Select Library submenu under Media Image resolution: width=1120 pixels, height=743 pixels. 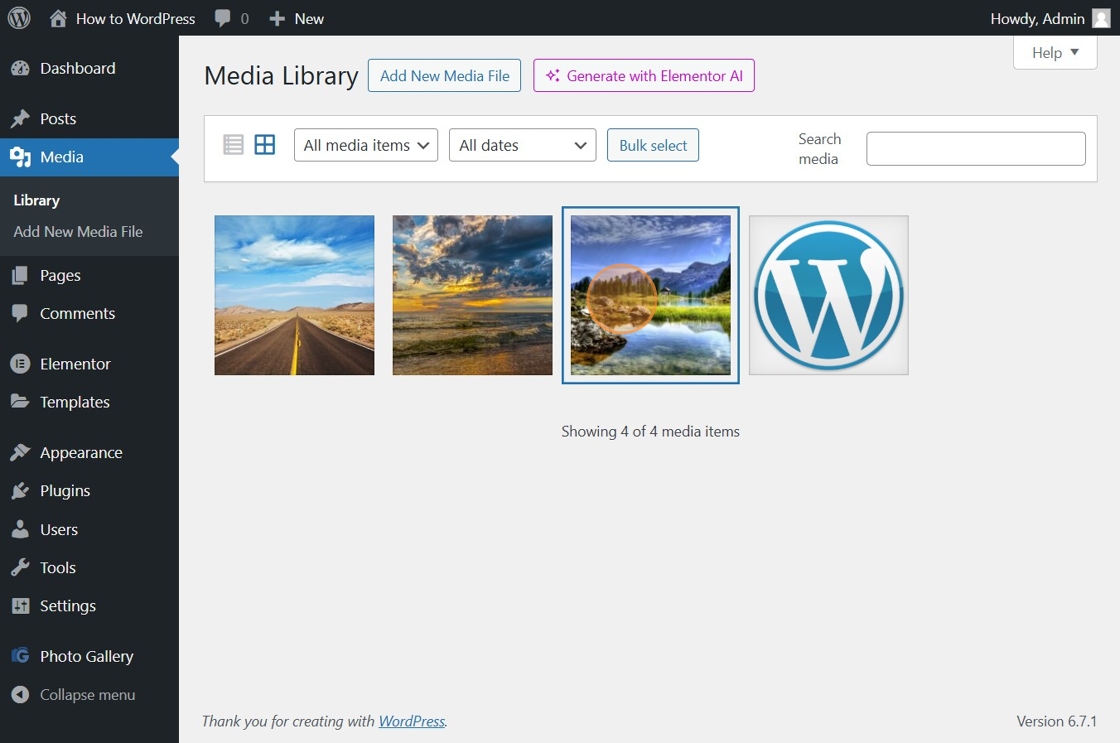click(x=36, y=201)
